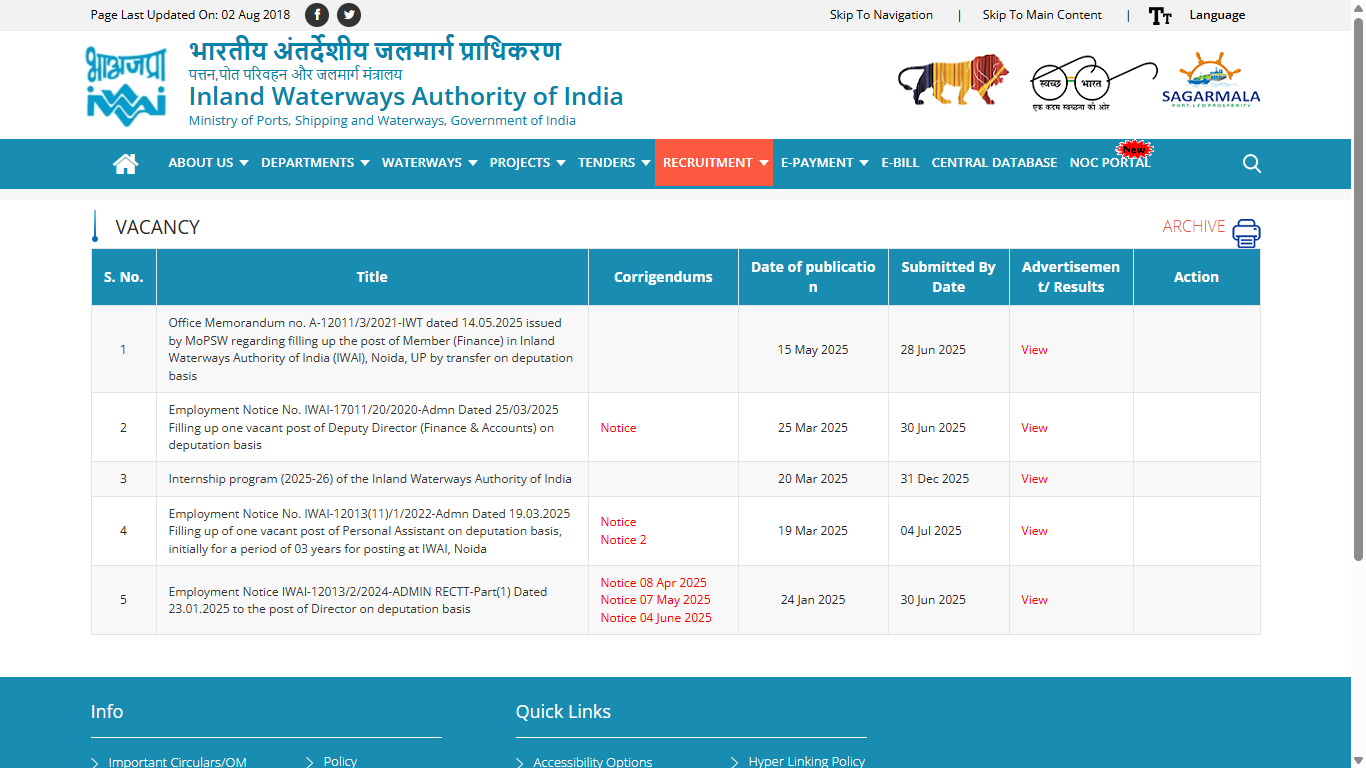Screen dimensions: 1366x768
Task: View advertisement for Internship program
Action: point(1034,479)
